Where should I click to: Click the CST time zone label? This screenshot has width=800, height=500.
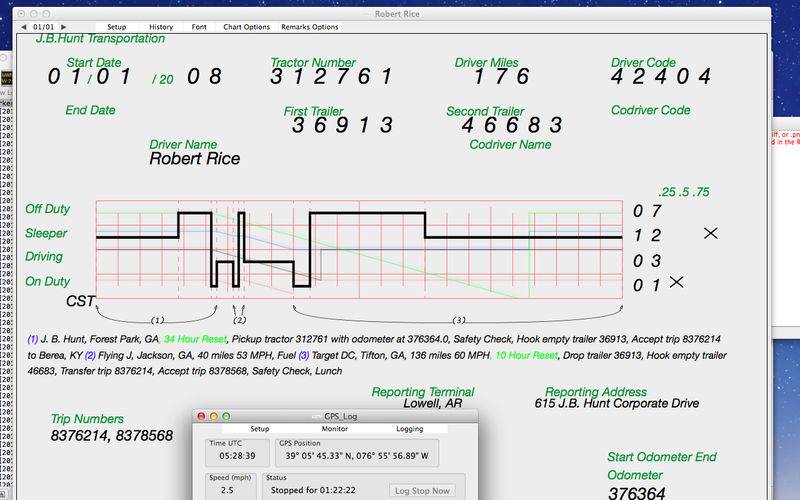pos(80,302)
